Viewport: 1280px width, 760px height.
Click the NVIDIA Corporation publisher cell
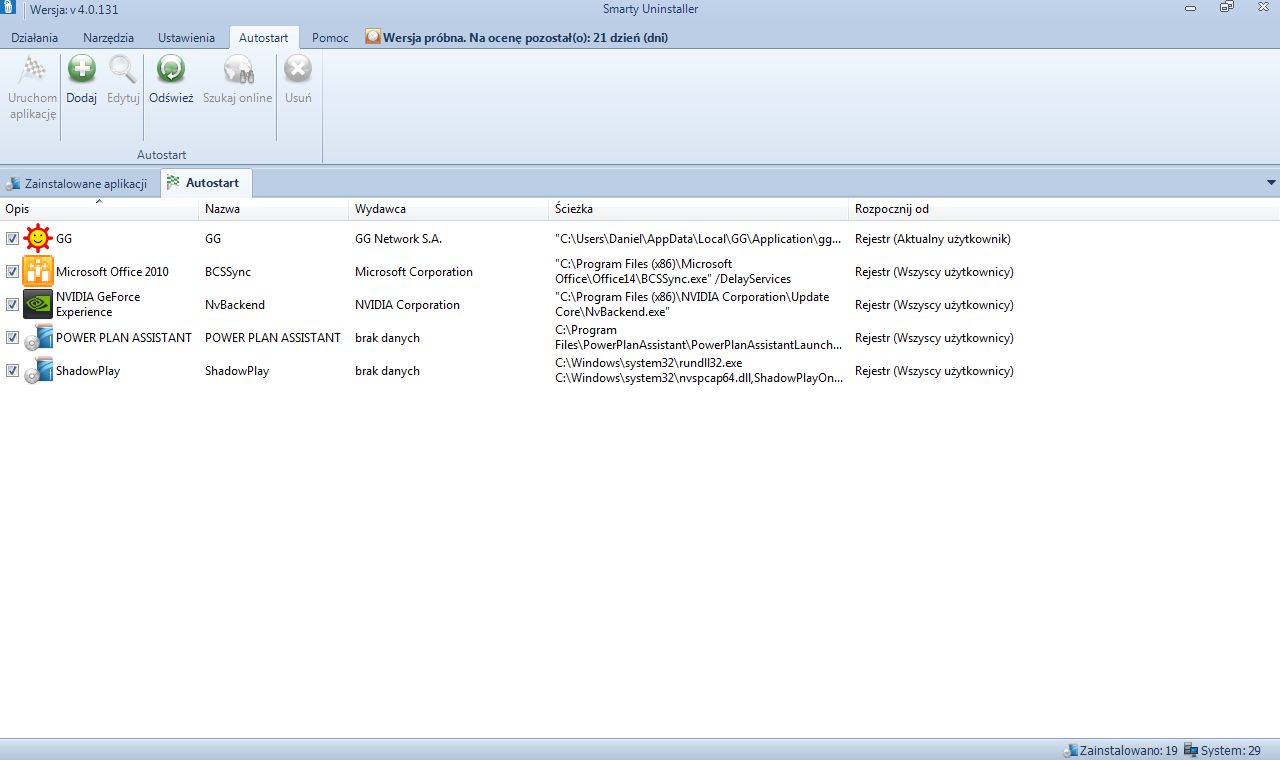coord(407,305)
